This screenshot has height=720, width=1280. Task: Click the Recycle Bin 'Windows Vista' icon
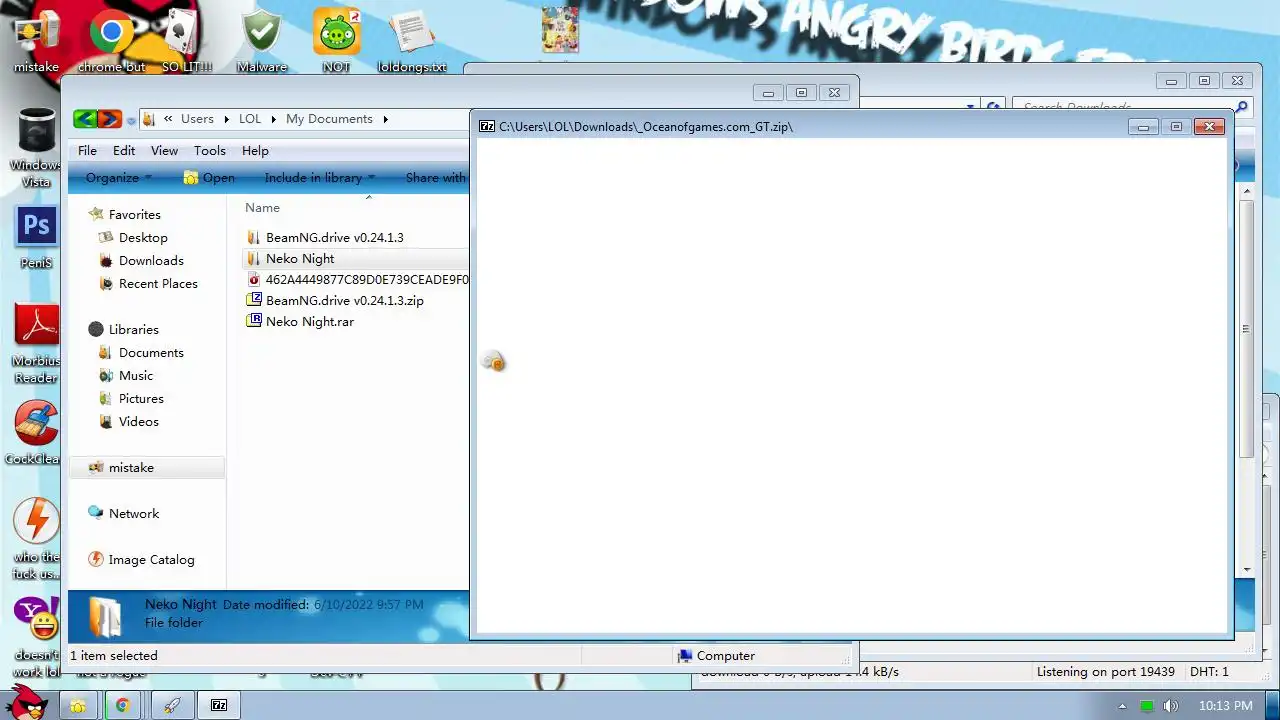click(x=36, y=148)
